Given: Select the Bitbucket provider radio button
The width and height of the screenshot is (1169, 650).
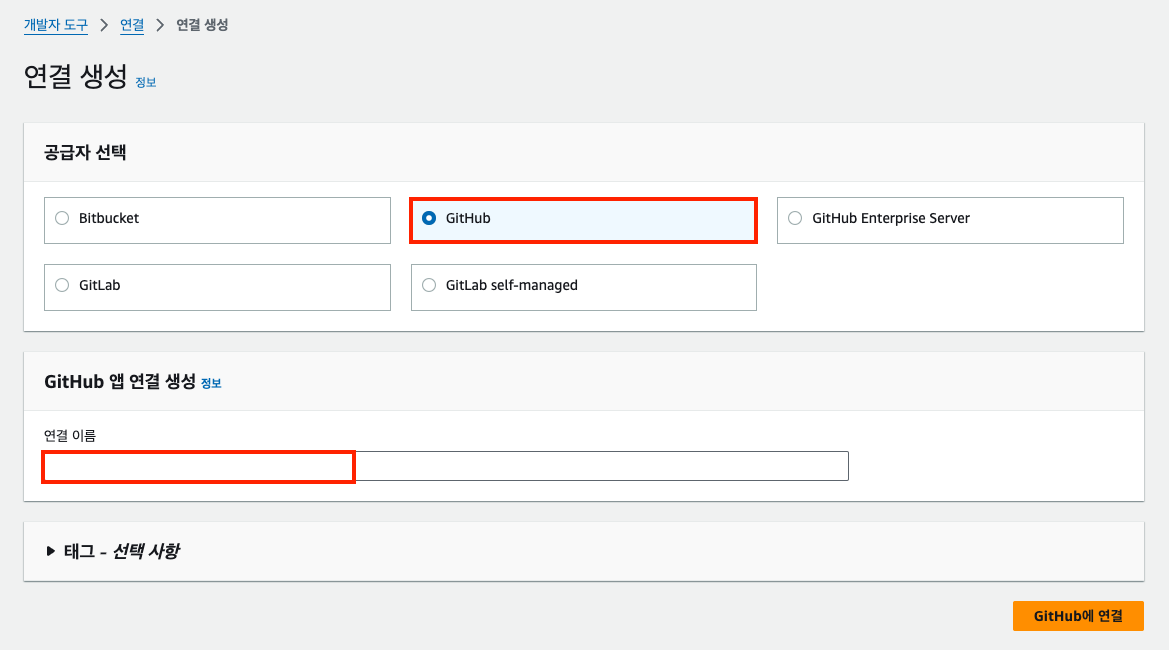Looking at the screenshot, I should click(x=62, y=218).
